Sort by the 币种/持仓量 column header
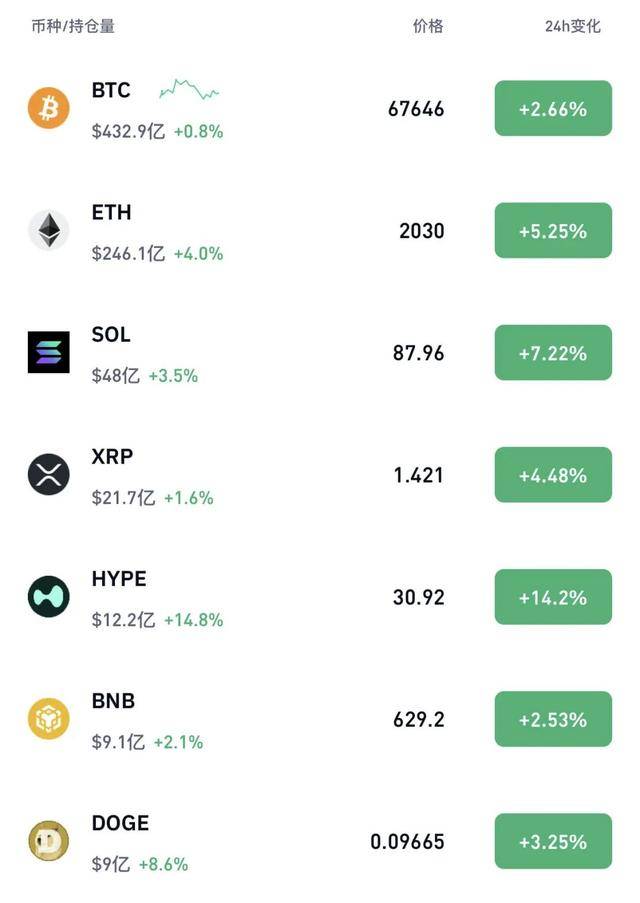 click(x=73, y=26)
